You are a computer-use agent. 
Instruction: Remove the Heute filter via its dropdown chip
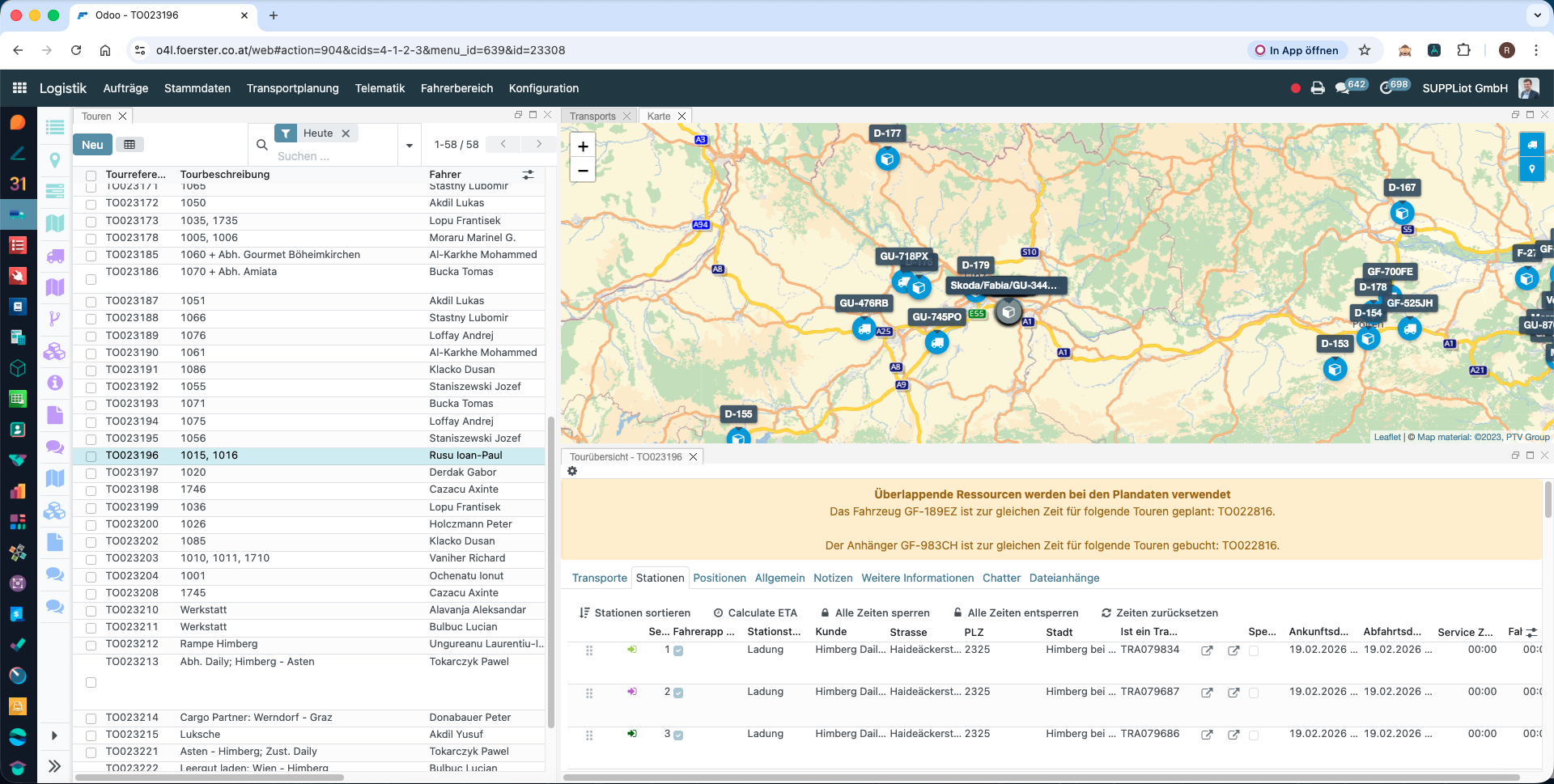click(346, 133)
